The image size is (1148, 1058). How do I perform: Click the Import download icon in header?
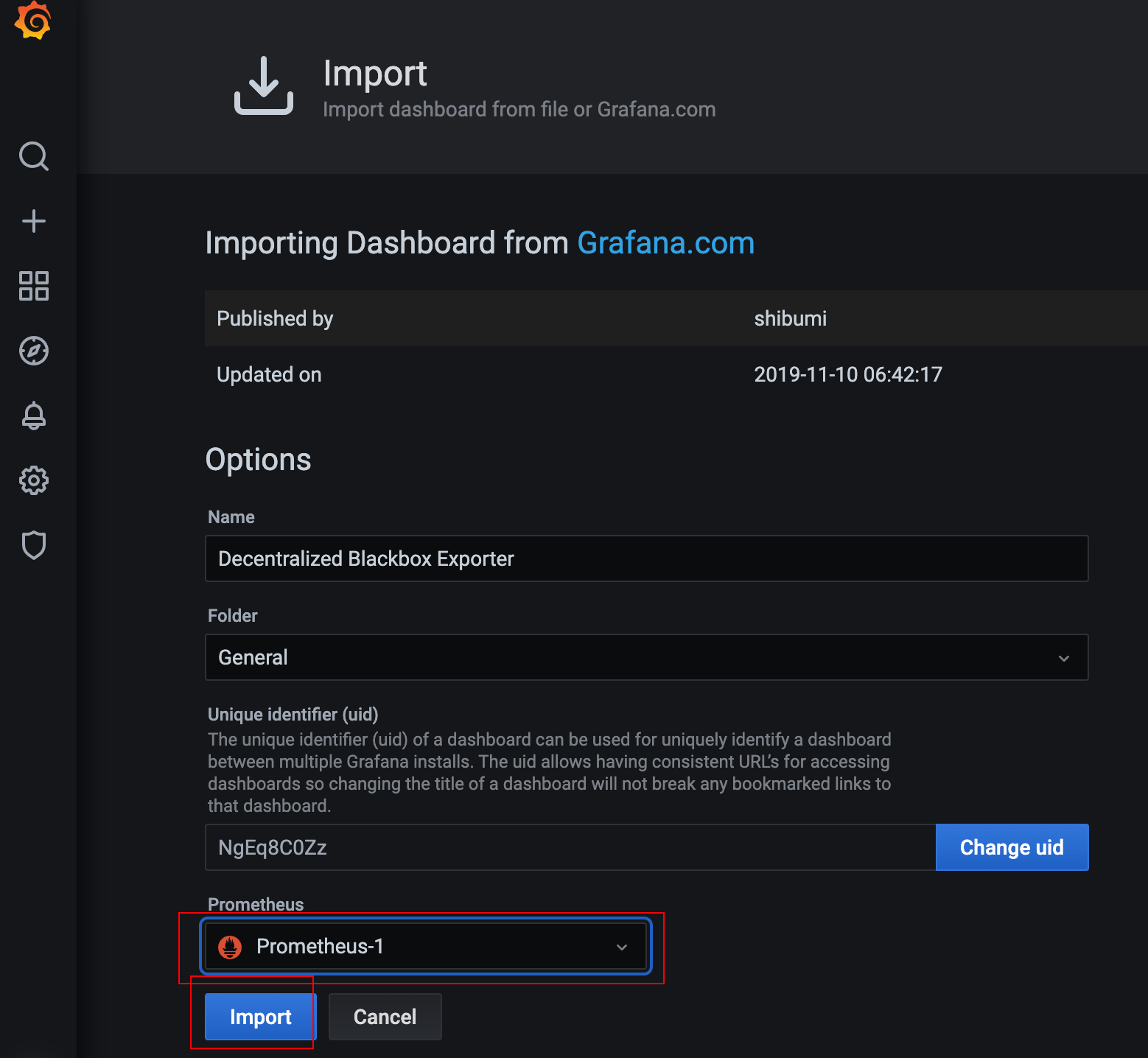(x=264, y=85)
